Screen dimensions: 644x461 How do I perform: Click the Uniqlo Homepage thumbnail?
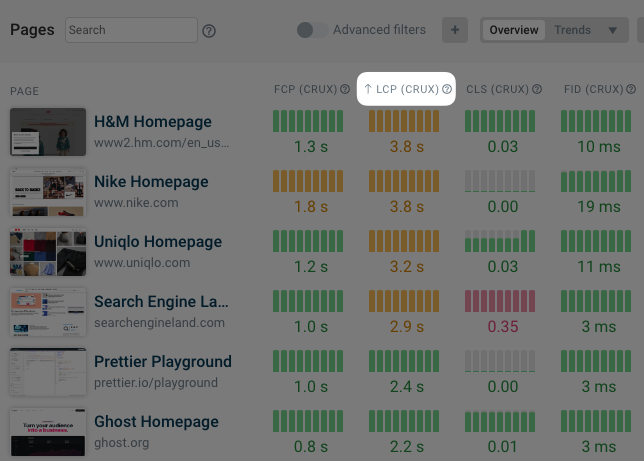[x=48, y=252]
